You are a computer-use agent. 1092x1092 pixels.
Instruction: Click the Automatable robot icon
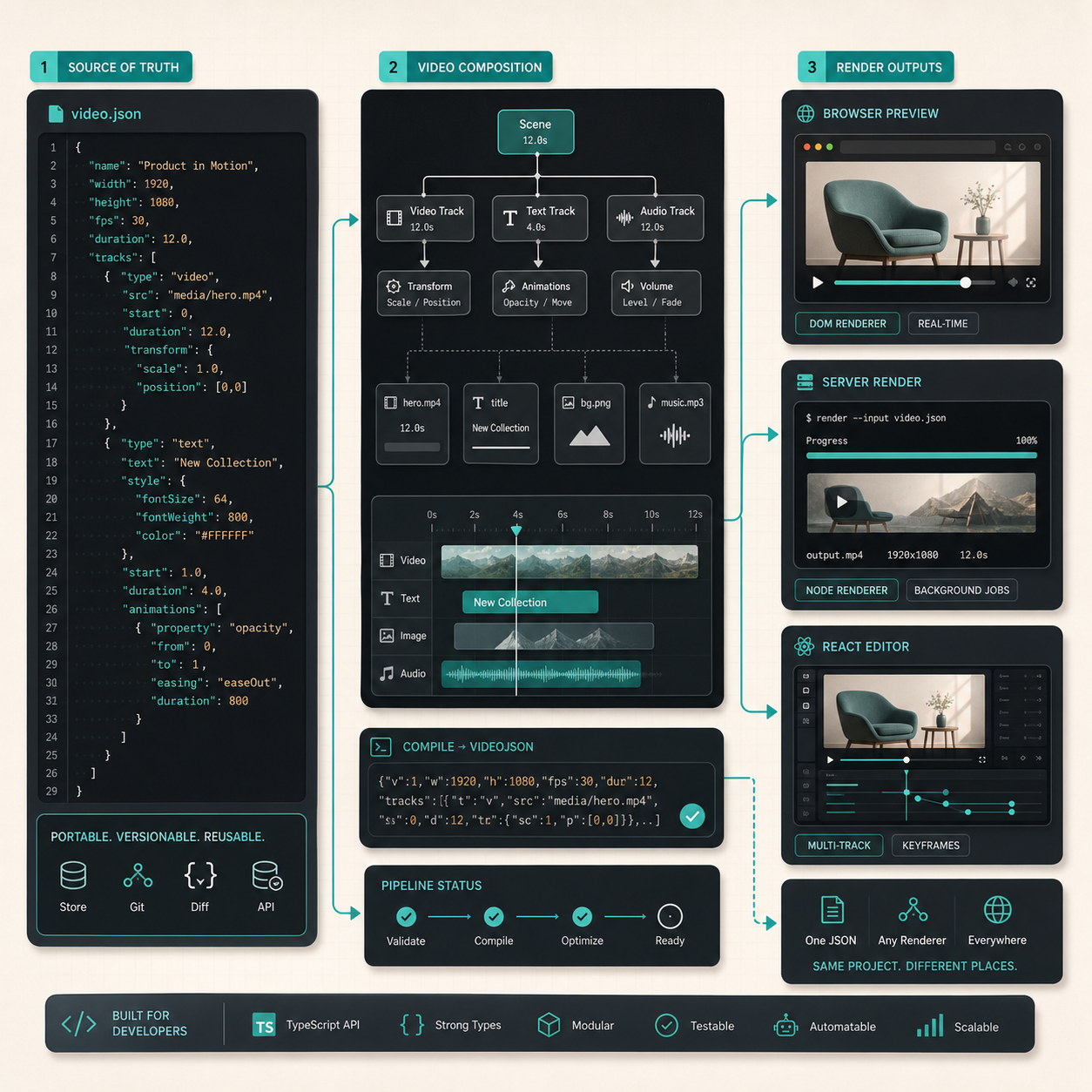tap(785, 1026)
